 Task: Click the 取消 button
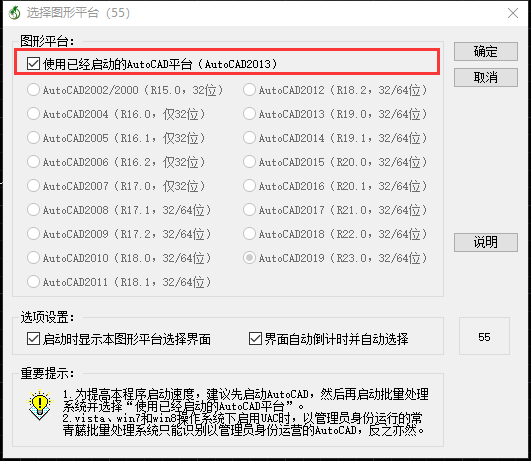(x=486, y=78)
